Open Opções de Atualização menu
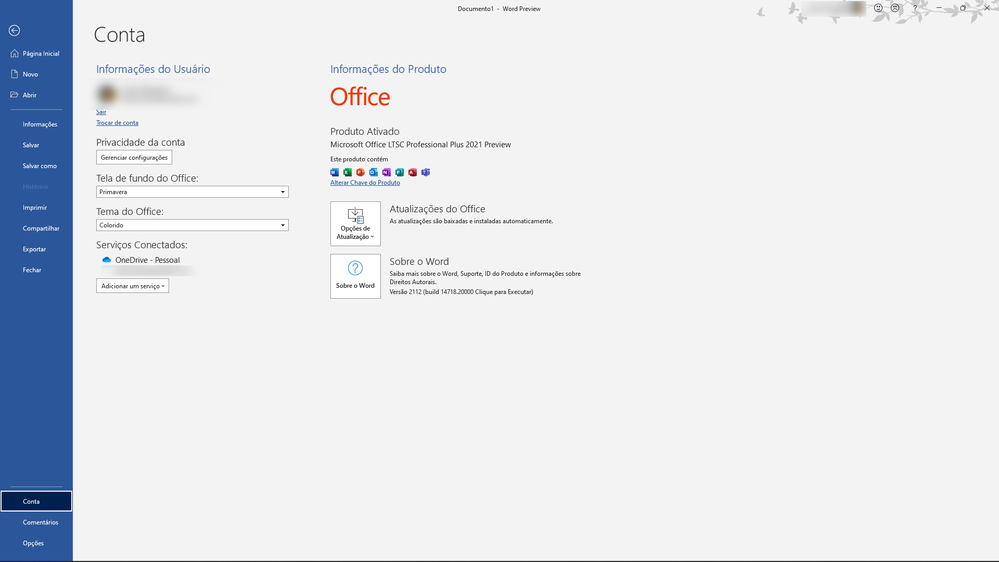 tap(356, 224)
